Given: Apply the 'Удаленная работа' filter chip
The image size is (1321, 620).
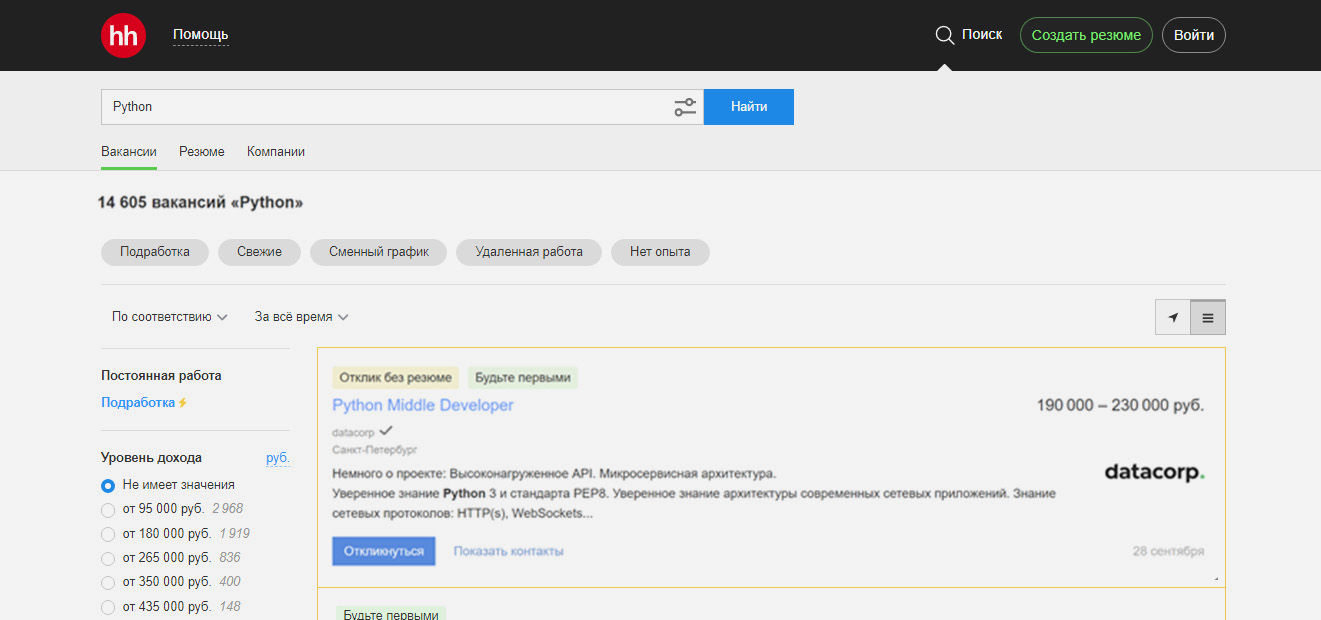Looking at the screenshot, I should (529, 252).
